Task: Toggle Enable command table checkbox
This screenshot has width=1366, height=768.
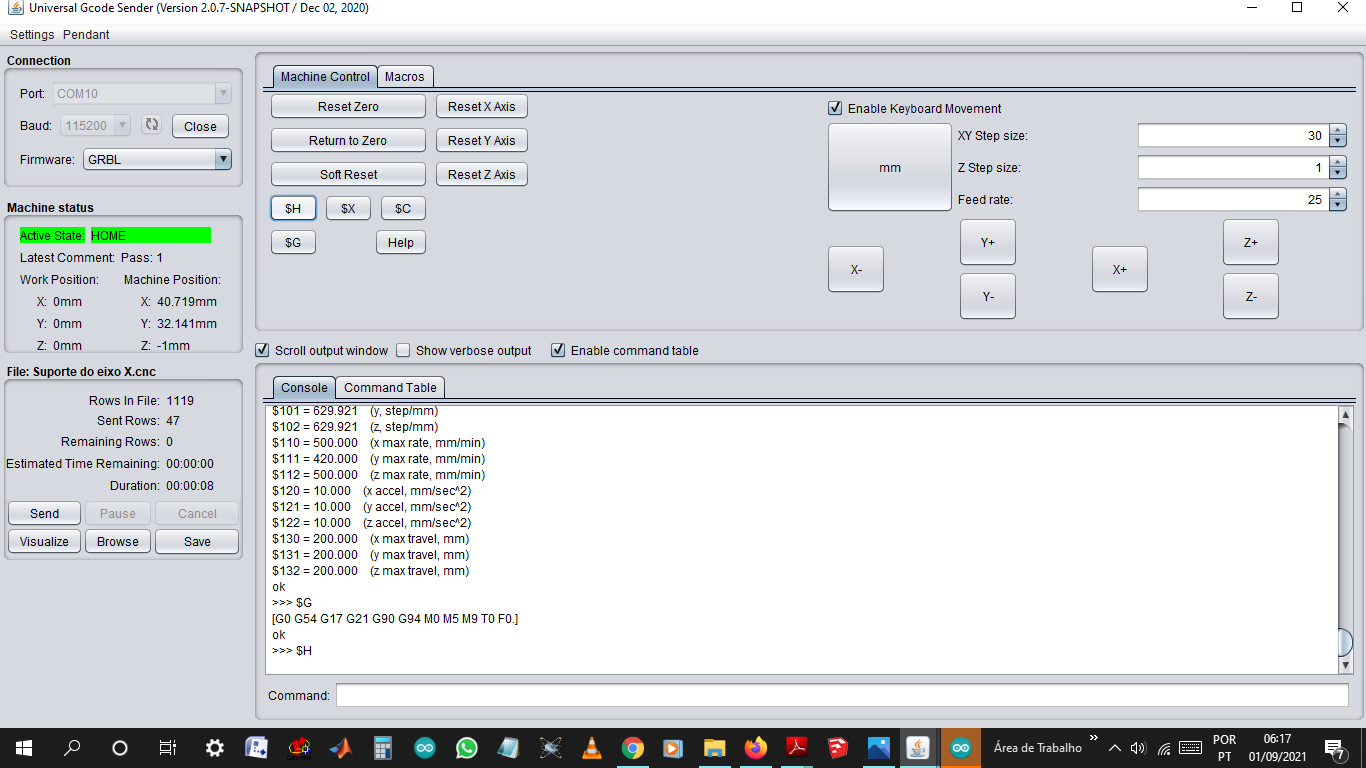Action: tap(558, 350)
